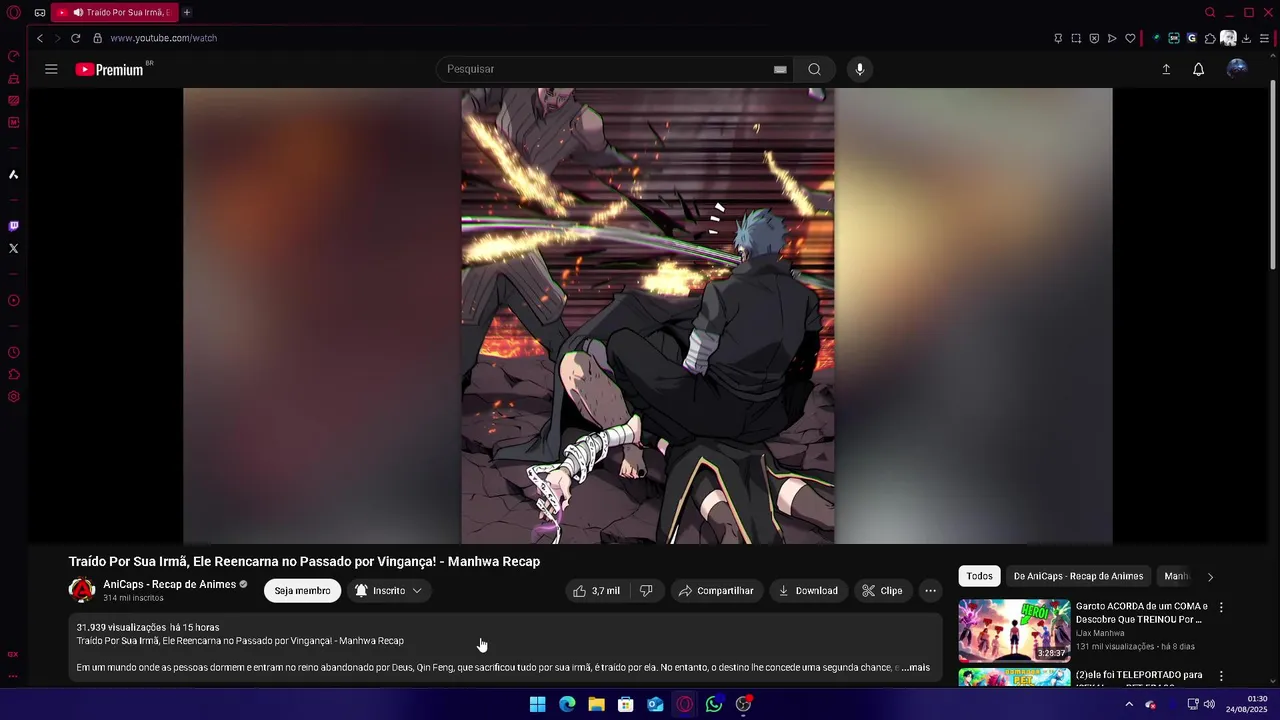Open new tab with plus button

[x=186, y=12]
